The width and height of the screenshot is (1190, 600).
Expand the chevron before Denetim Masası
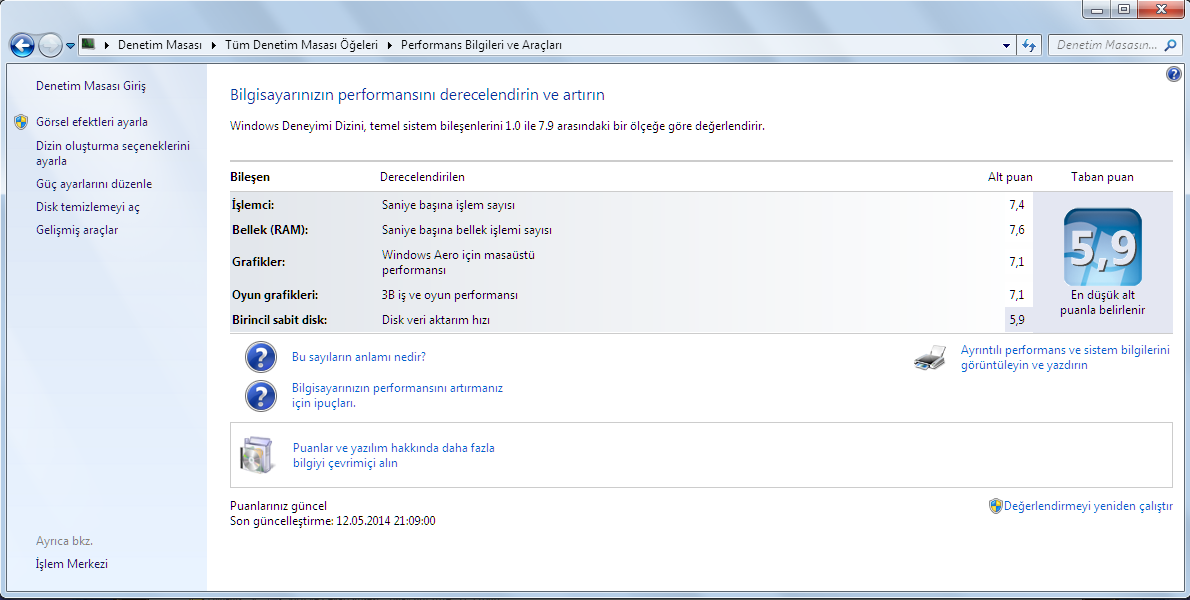pyautogui.click(x=106, y=46)
